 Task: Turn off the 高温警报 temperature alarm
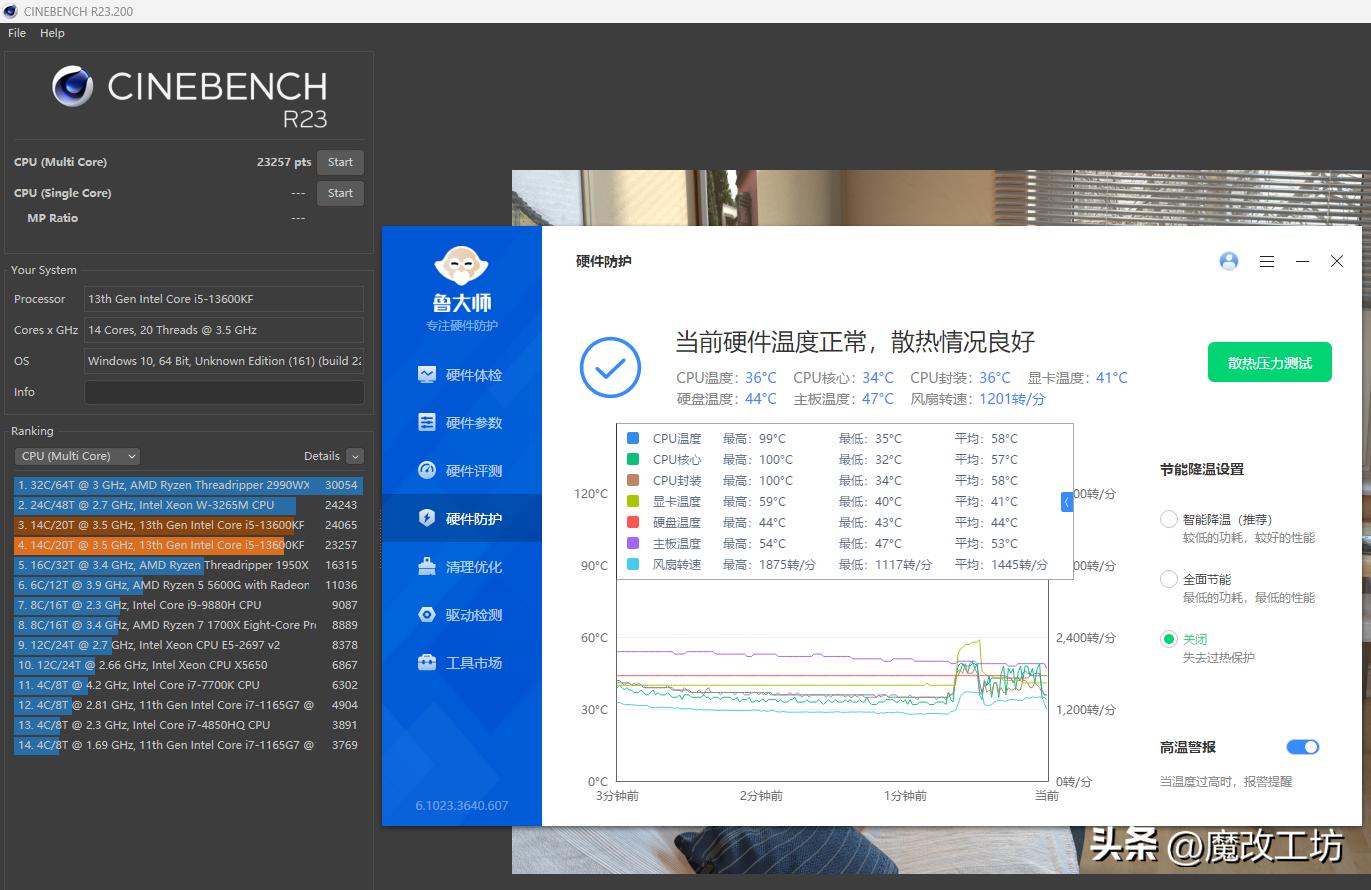(x=1301, y=746)
